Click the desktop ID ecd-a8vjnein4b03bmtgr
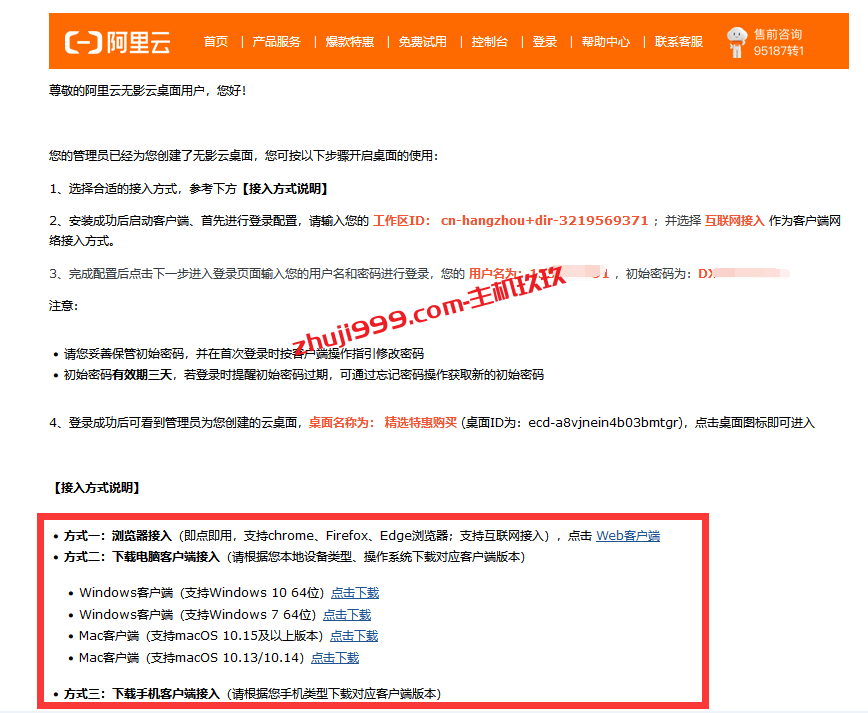Image resolution: width=868 pixels, height=713 pixels. 604,423
